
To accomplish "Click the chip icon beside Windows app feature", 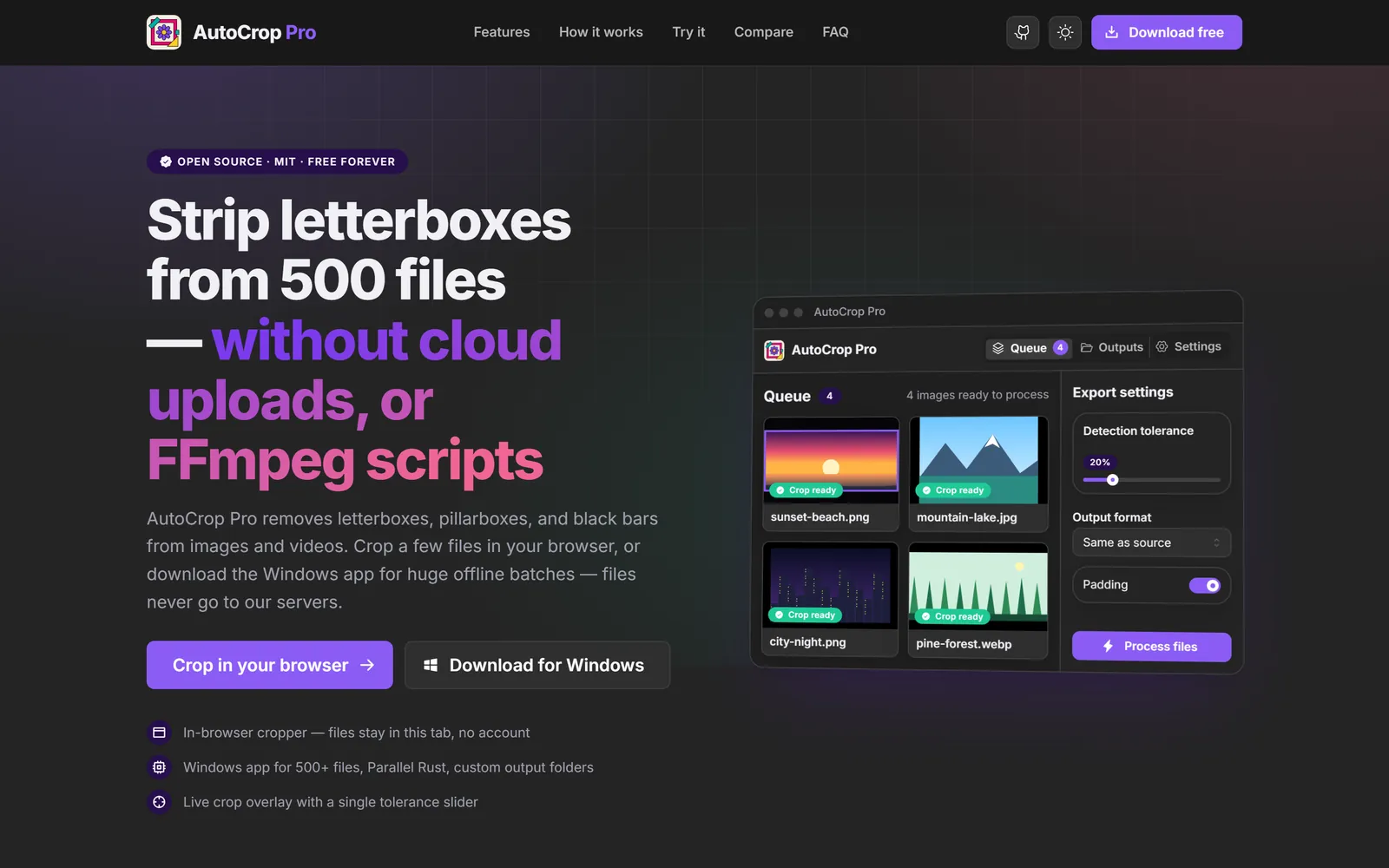I will [x=159, y=767].
